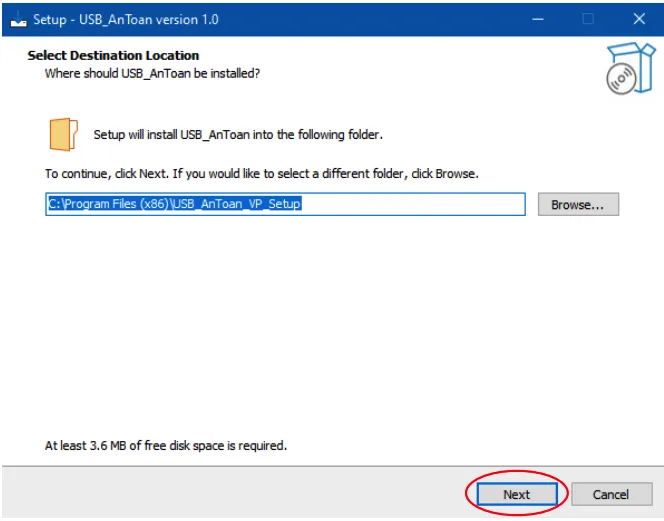Screen dimensions: 664x521
Task: Click the "To continue, click Next" instruction text
Action: pyautogui.click(x=261, y=174)
